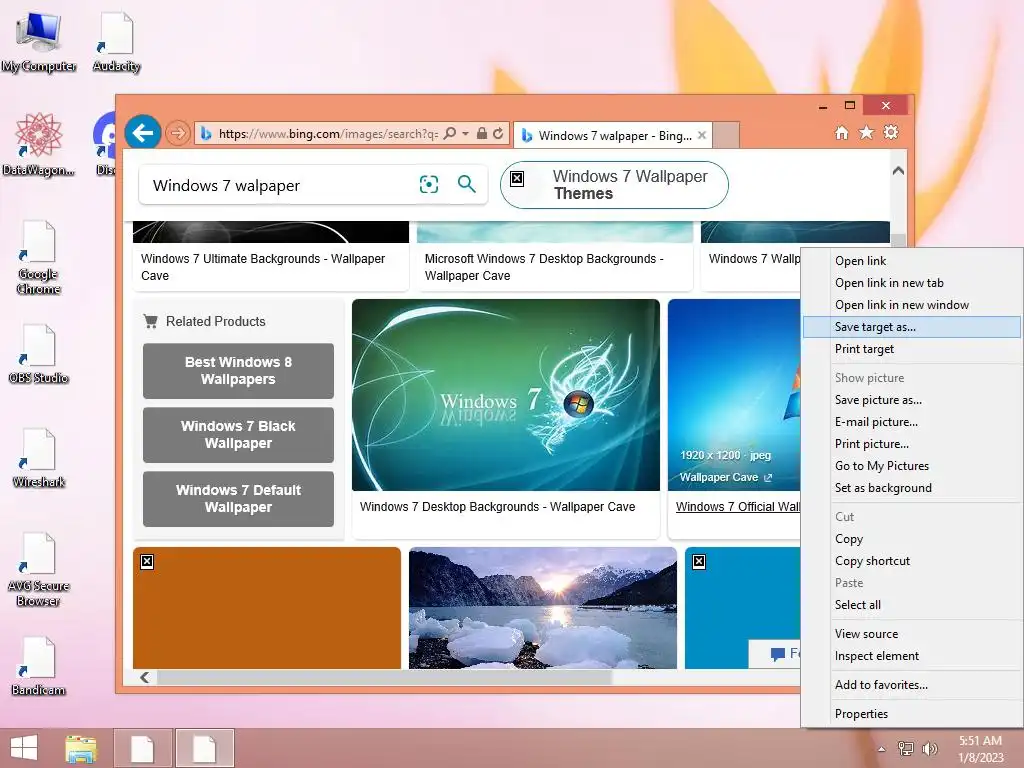
Task: Select AVG Secure Browser desktop shortcut
Action: [39, 569]
